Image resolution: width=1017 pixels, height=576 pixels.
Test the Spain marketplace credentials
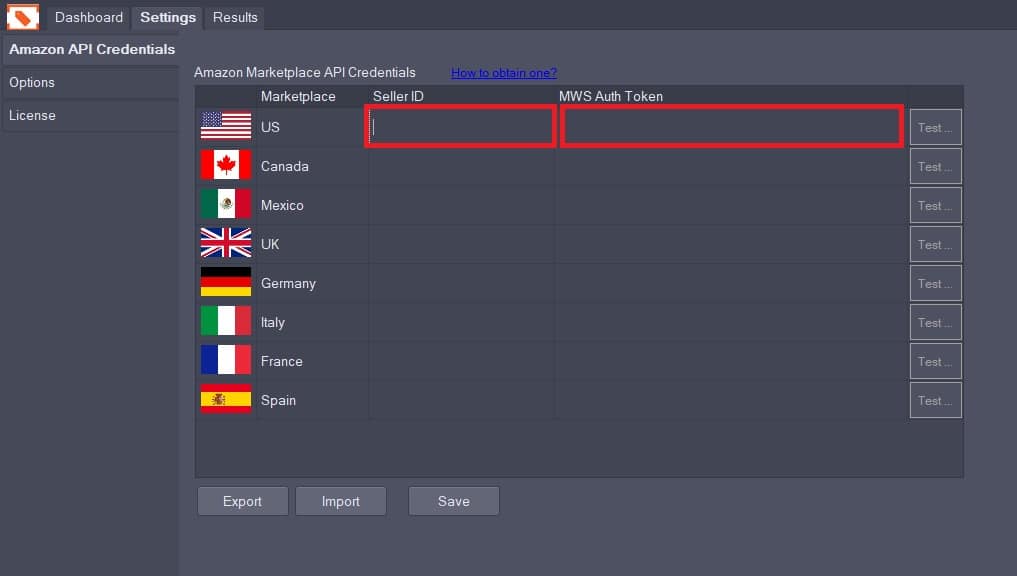point(935,400)
